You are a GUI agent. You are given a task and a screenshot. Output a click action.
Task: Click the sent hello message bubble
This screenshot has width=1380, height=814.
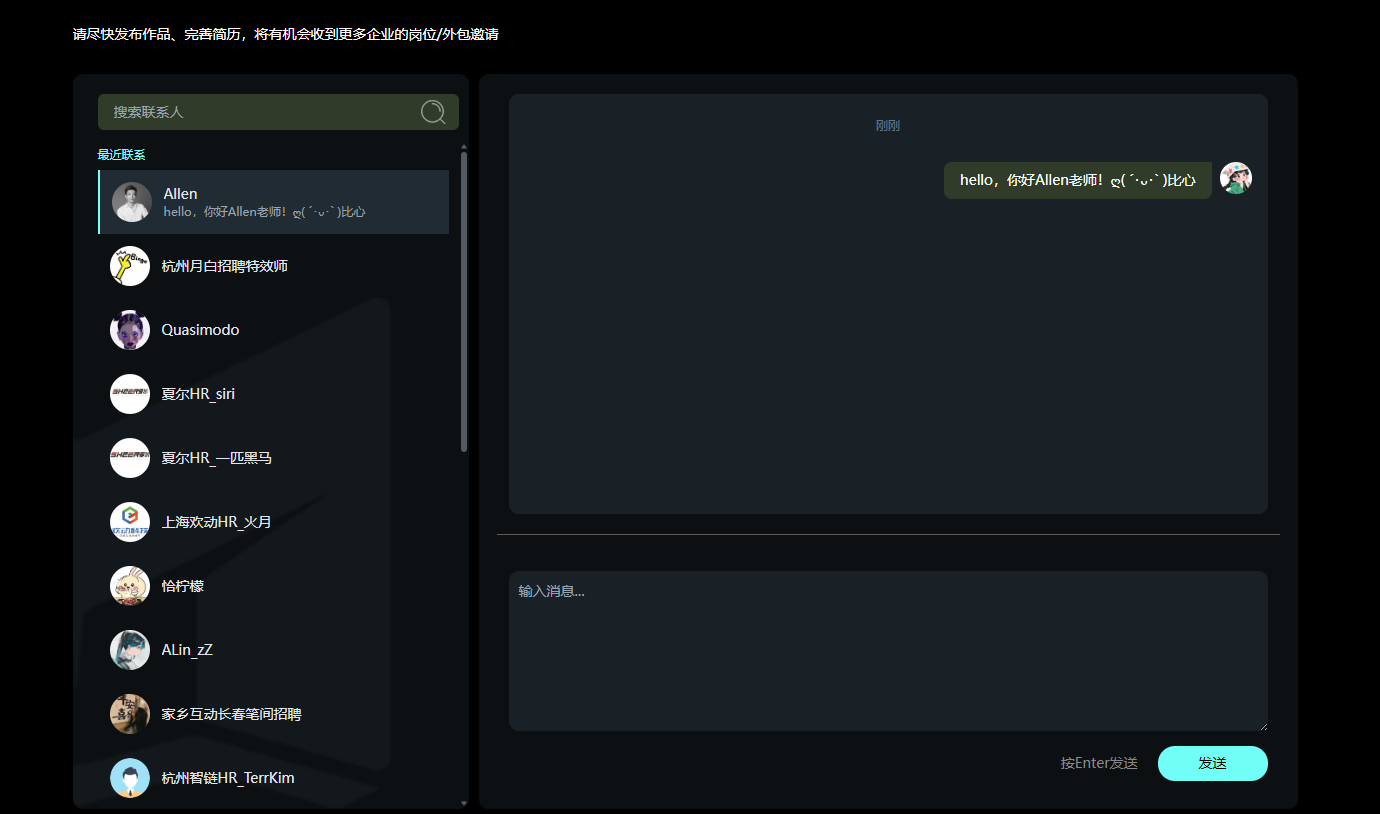pyautogui.click(x=1078, y=180)
